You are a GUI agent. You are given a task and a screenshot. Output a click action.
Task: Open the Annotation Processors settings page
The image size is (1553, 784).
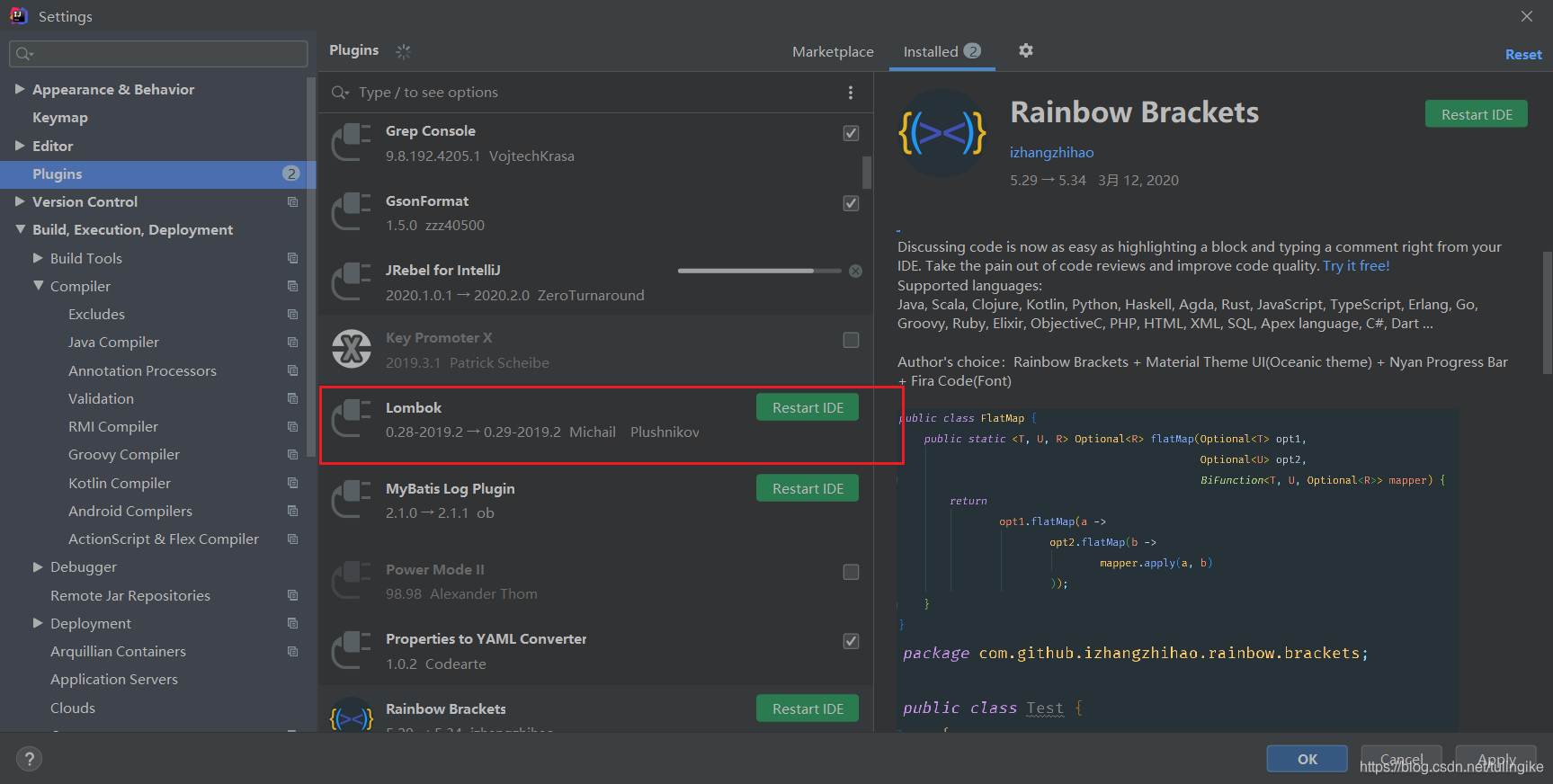142,370
